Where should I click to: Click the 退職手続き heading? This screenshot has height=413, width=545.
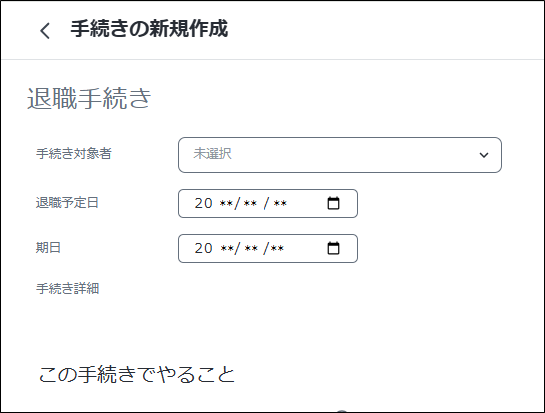coord(89,99)
